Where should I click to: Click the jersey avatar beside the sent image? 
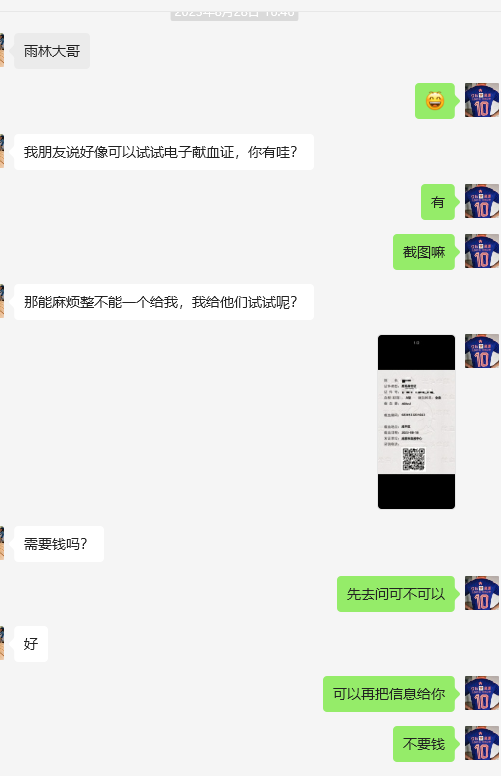pyautogui.click(x=482, y=351)
